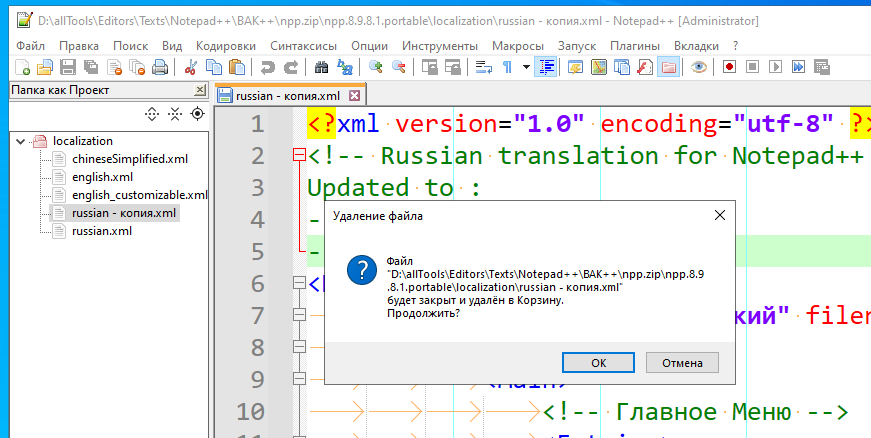Open the Макросы menu
The image size is (871, 438).
pyautogui.click(x=518, y=46)
